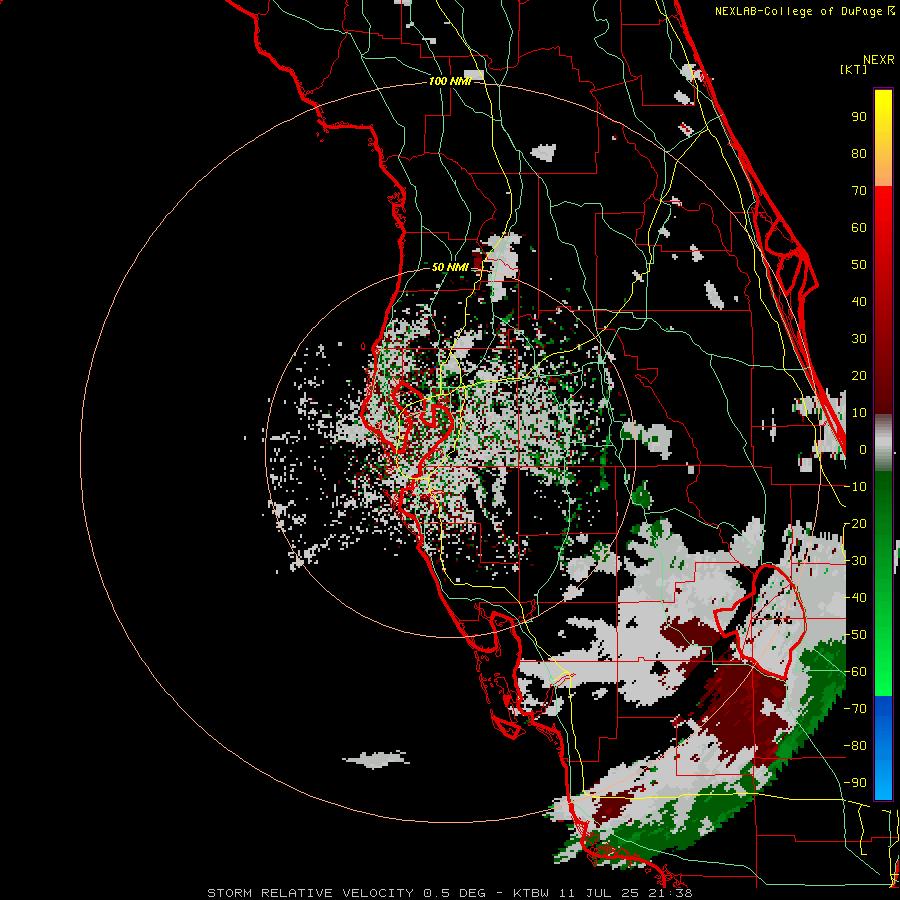Click the -10 value on the velocity scale

pyautogui.click(x=855, y=487)
